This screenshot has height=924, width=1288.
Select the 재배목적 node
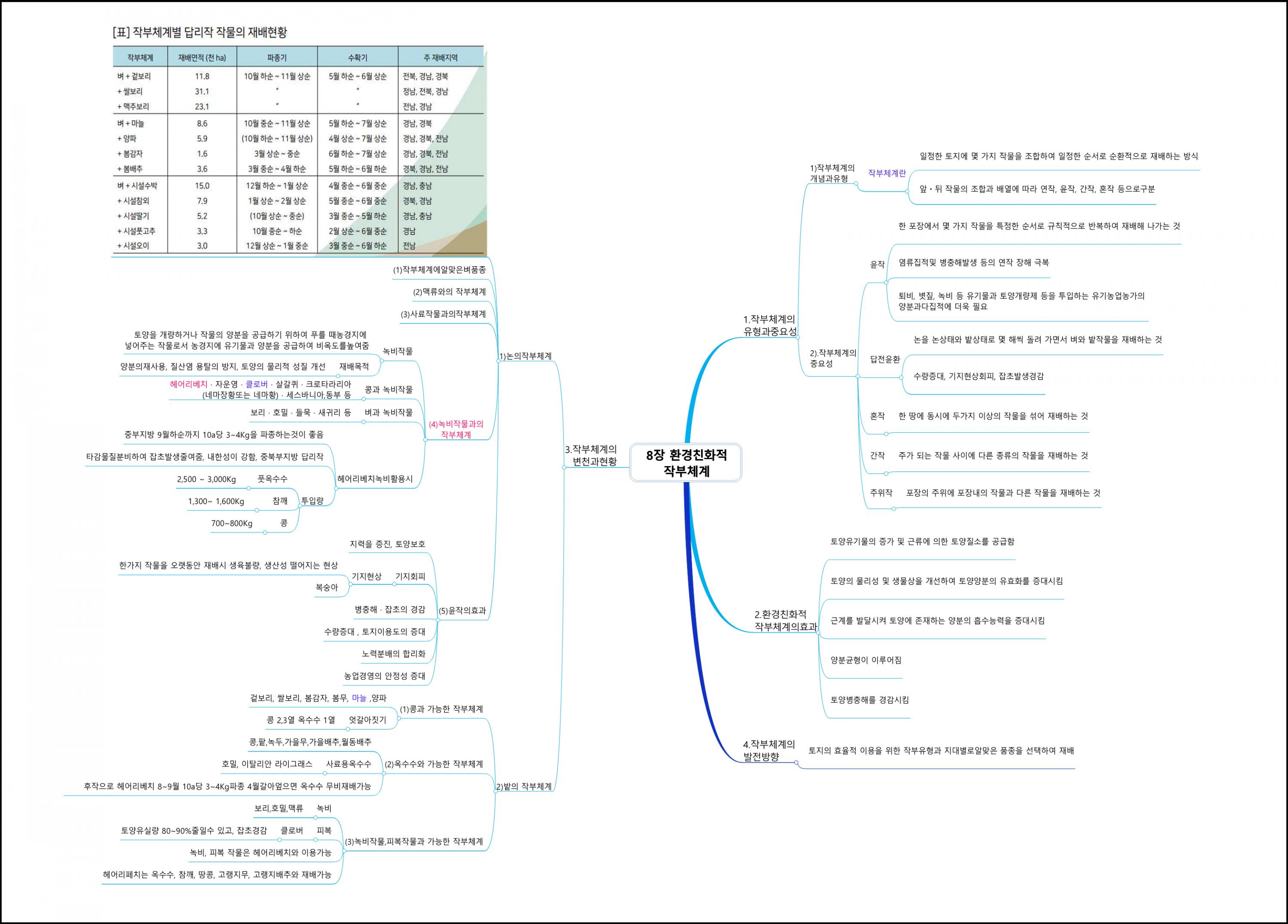tap(354, 366)
